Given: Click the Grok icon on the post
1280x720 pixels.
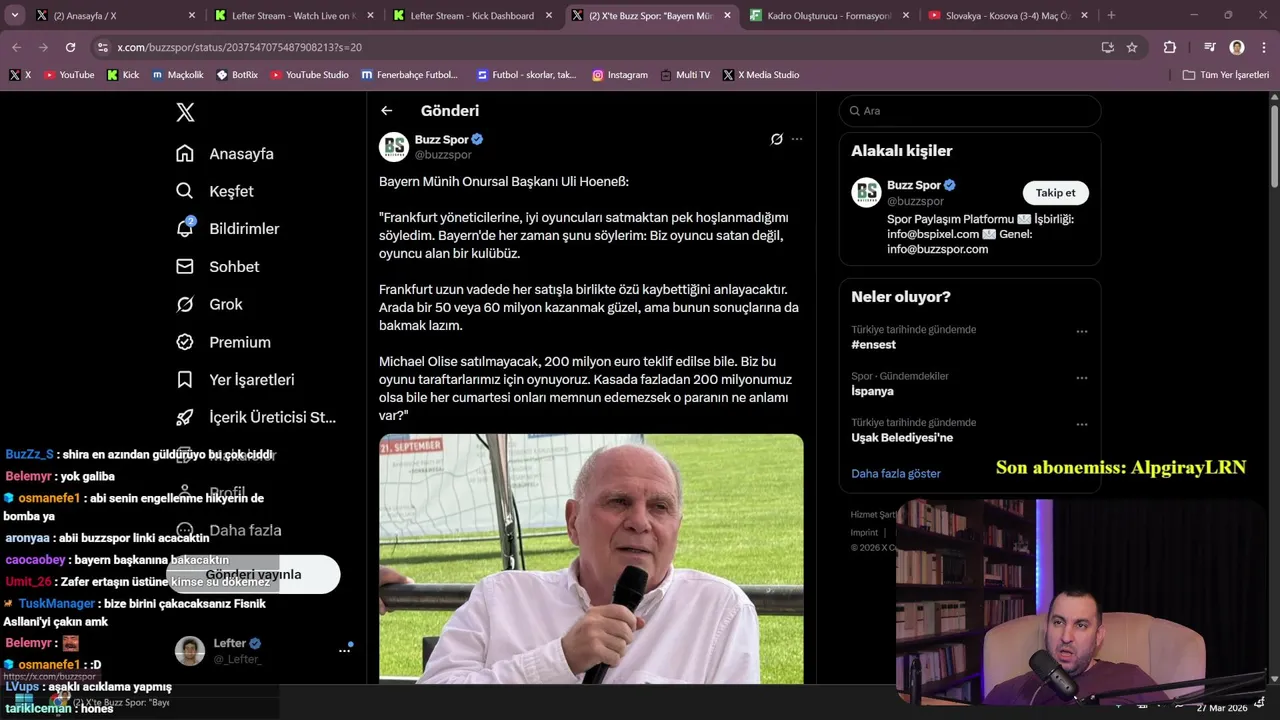Looking at the screenshot, I should [x=776, y=139].
